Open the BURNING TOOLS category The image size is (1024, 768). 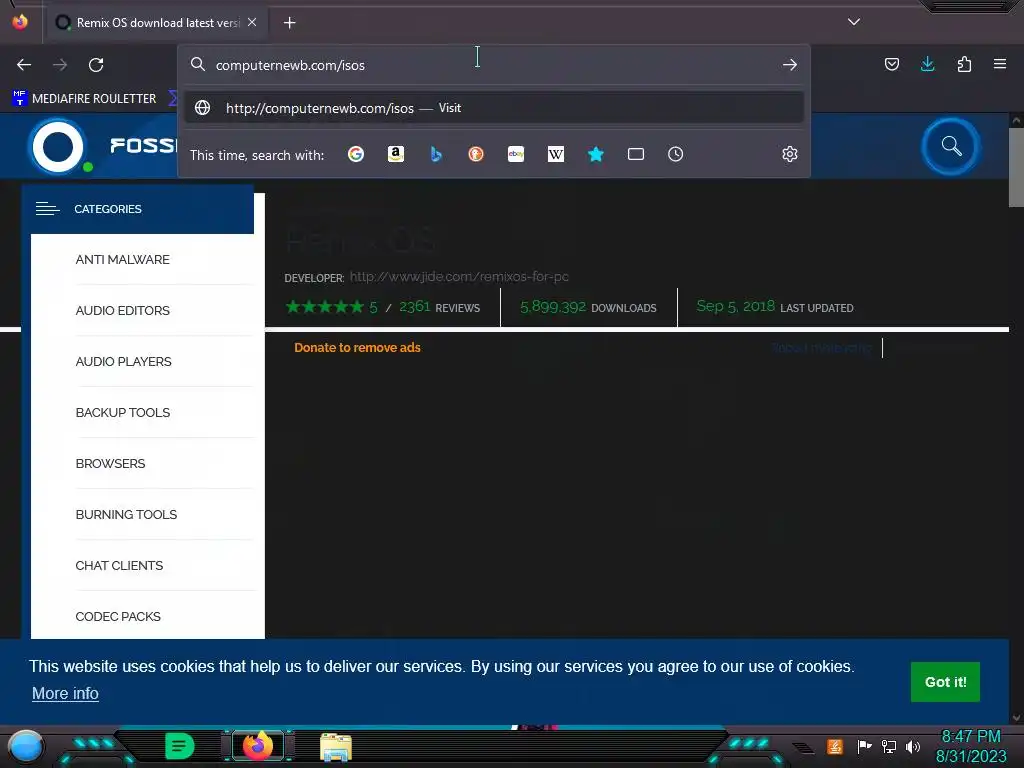pyautogui.click(x=126, y=514)
